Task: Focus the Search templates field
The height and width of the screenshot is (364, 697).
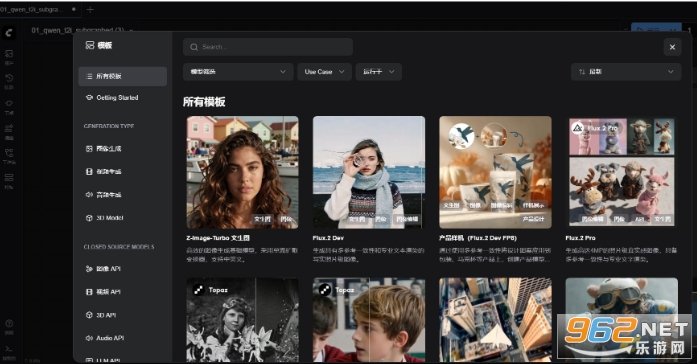Action: [x=268, y=47]
